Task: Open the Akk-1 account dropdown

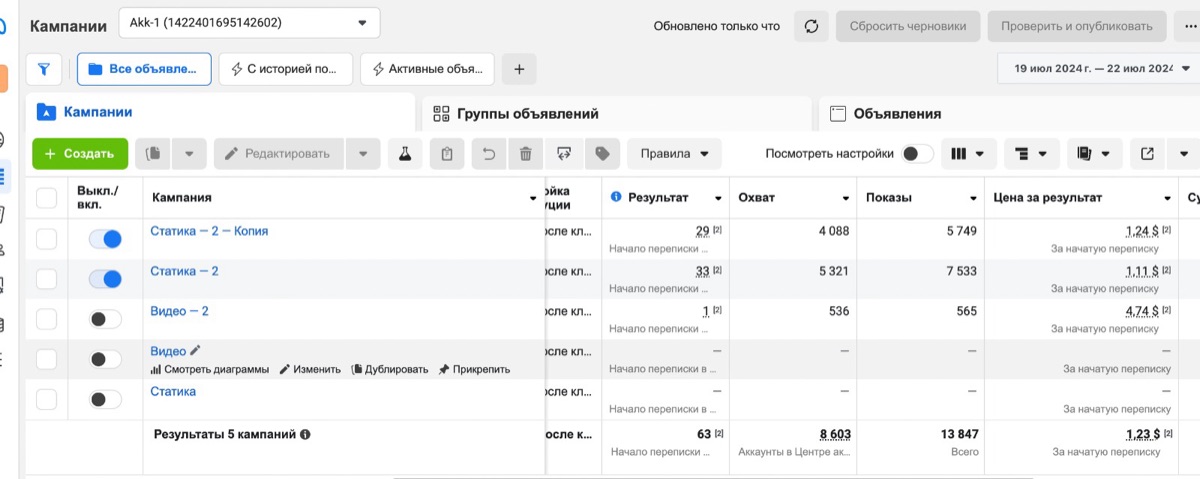Action: click(x=249, y=22)
